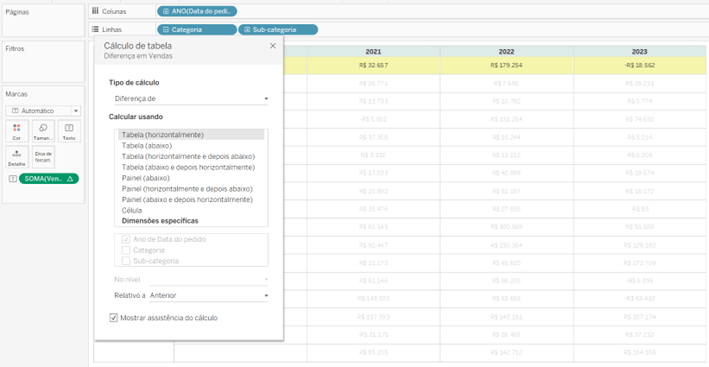Expand the Sub-categoria pill plus icon
709x367 pixels.
(247, 29)
